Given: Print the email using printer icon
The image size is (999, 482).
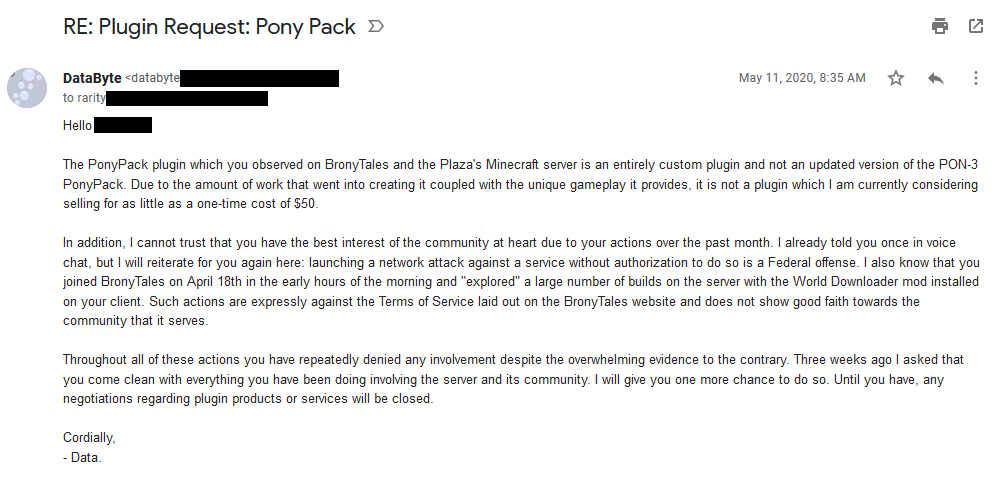Looking at the screenshot, I should point(940,26).
